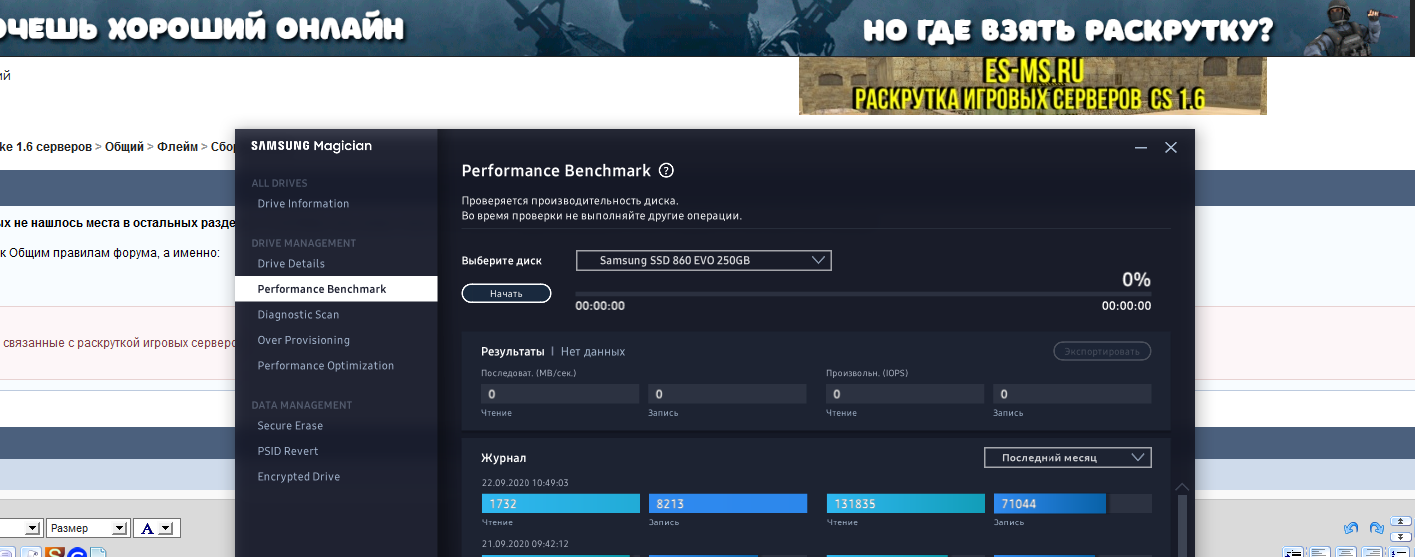1415x557 pixels.
Task: Open the Encrypted Drive page
Action: tap(299, 477)
